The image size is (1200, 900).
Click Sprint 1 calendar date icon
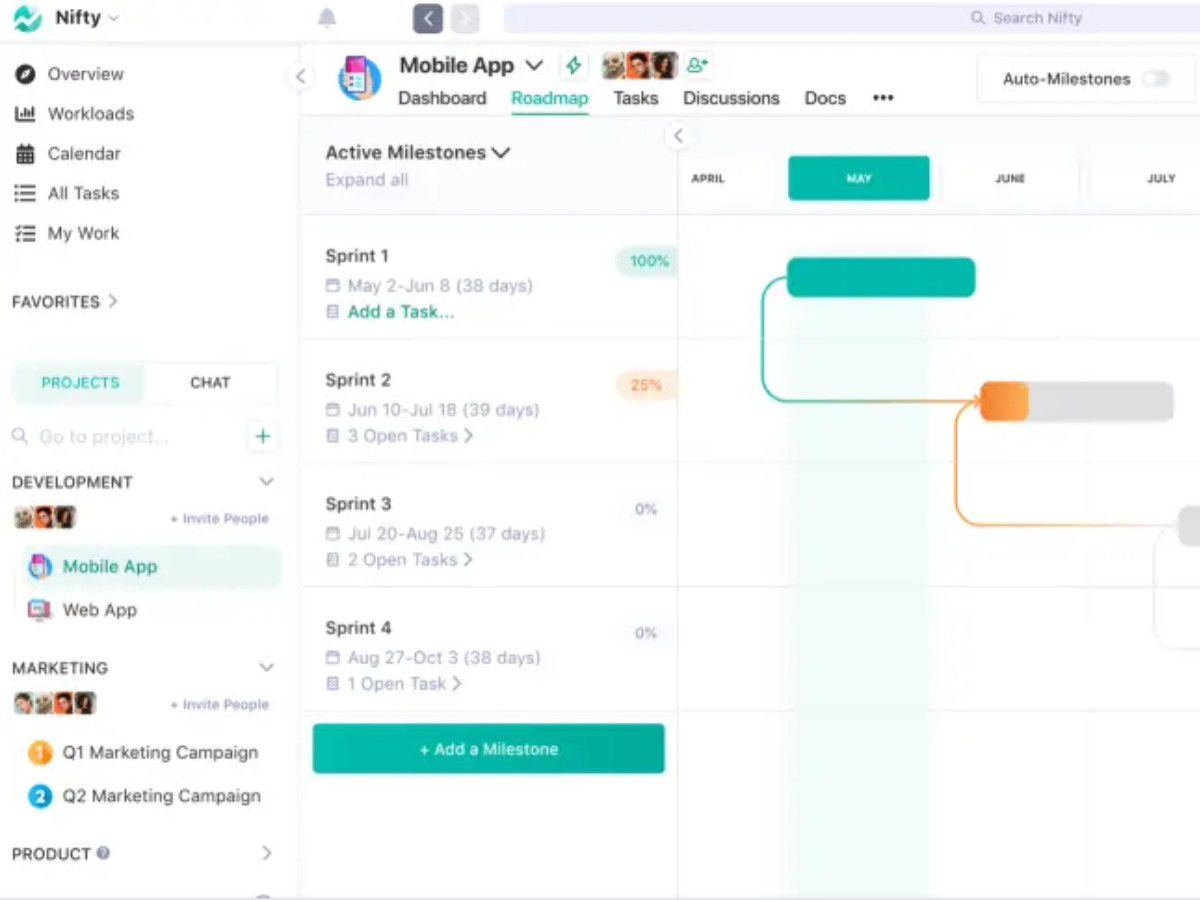(x=333, y=286)
